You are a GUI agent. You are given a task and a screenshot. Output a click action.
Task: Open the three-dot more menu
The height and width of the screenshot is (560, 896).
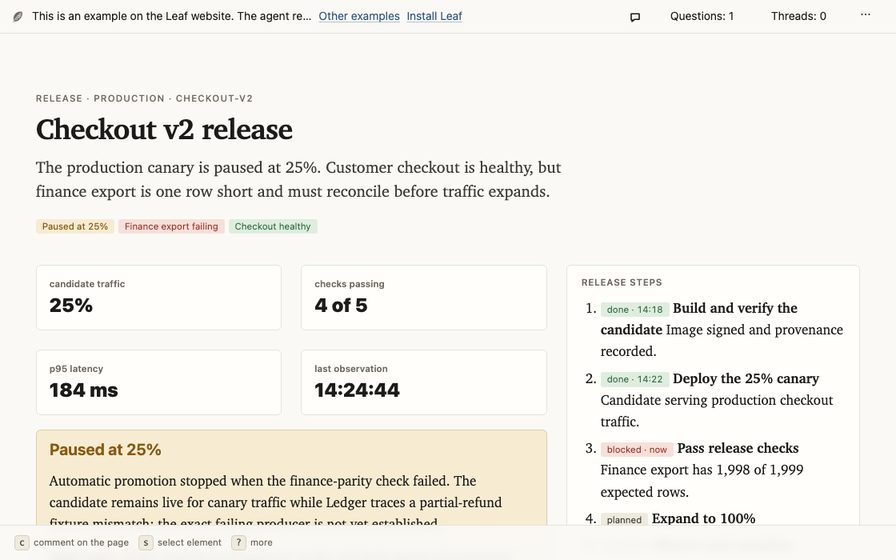tap(865, 15)
